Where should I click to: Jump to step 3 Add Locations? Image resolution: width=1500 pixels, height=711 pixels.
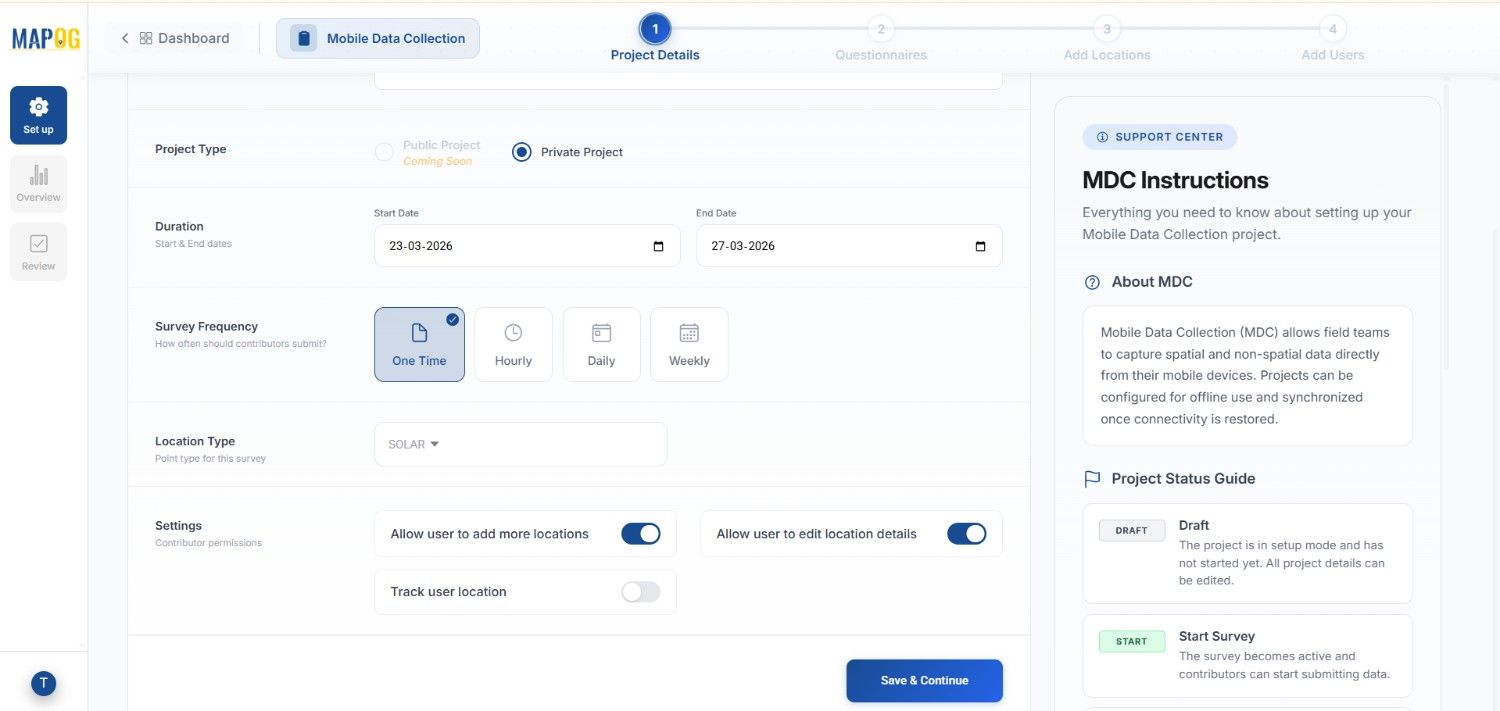1106,29
